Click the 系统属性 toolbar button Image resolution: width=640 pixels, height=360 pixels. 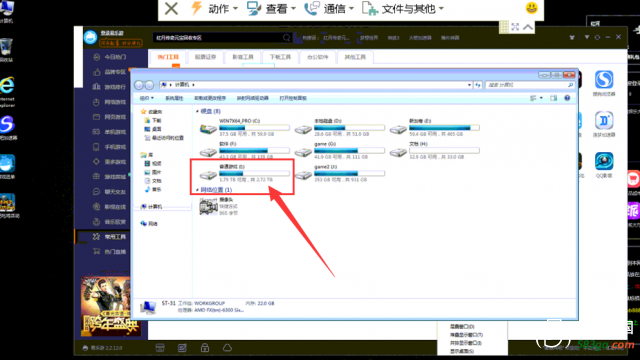174,98
